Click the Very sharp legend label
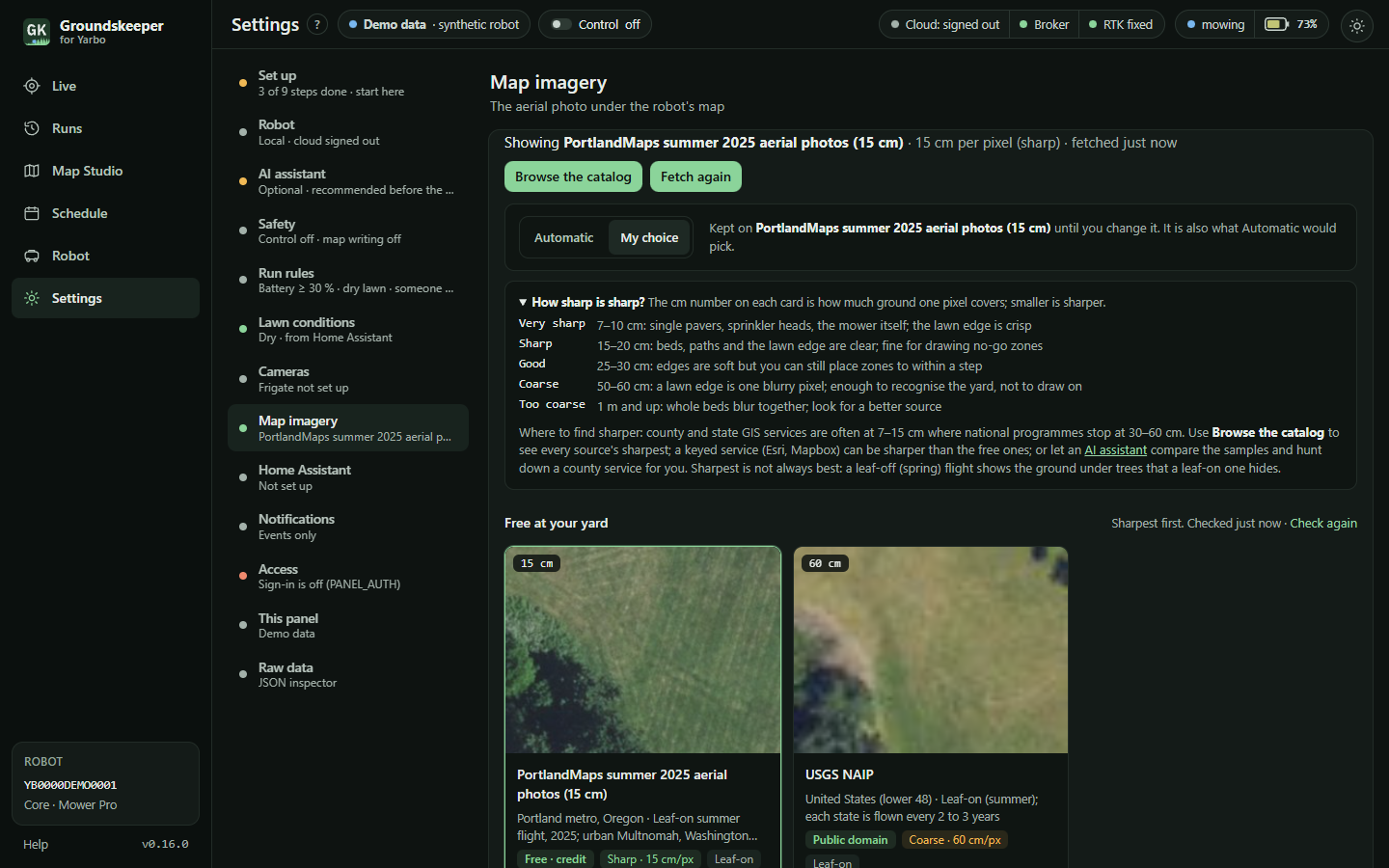1389x868 pixels. [x=552, y=324]
